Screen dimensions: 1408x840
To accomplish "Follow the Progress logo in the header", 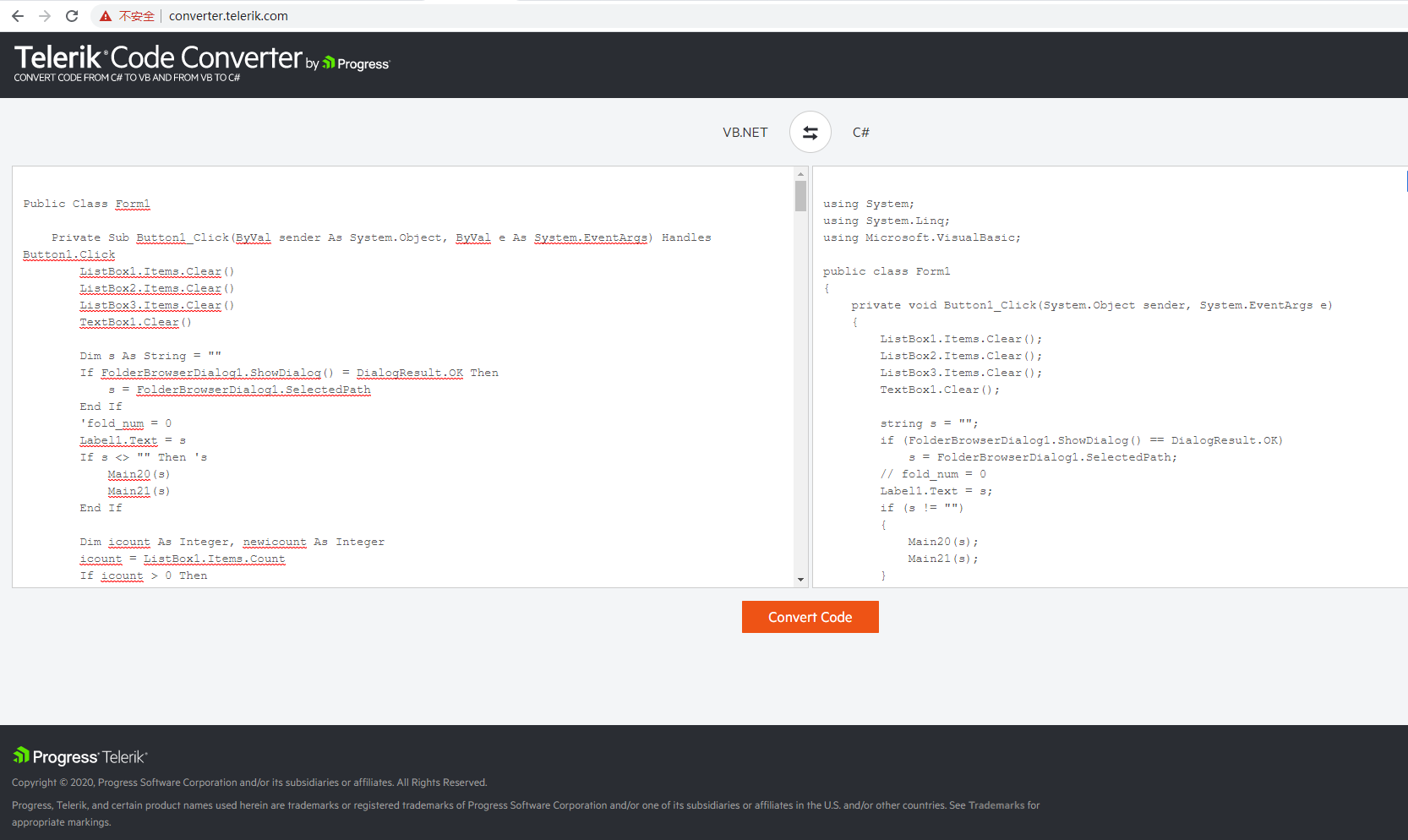I will pos(356,63).
